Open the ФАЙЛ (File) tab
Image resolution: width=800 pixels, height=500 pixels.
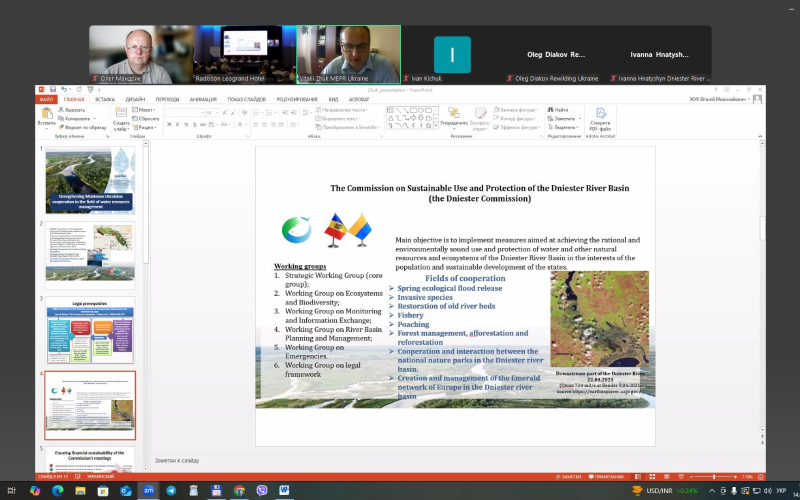46,99
